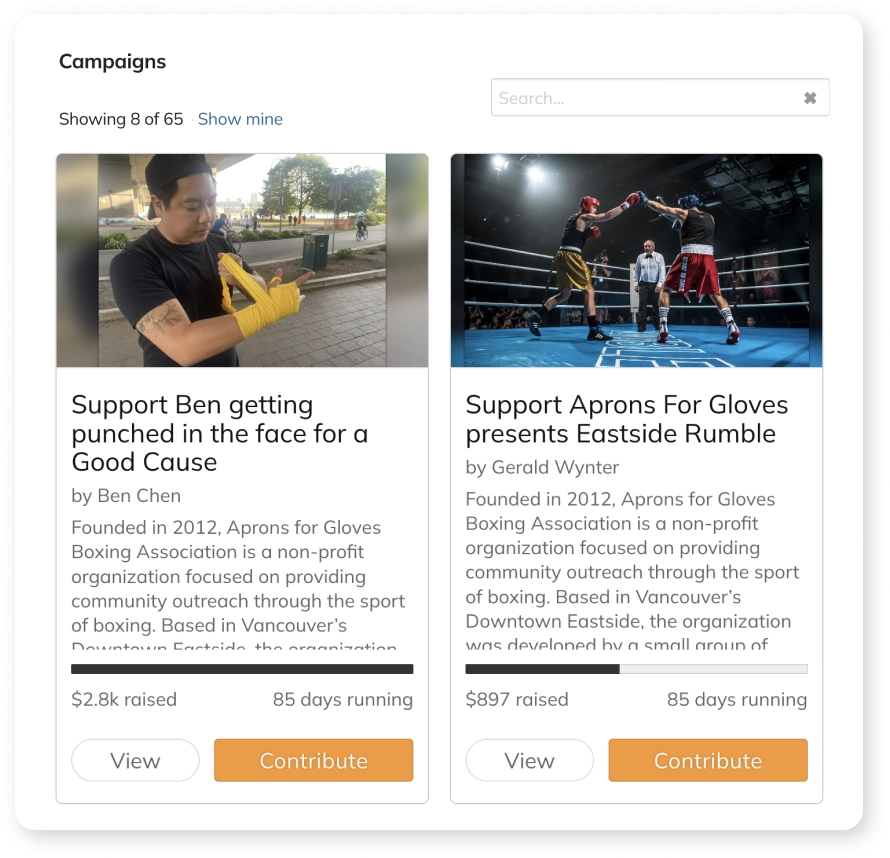The image size is (890, 858).
Task: Contribute to the Eastside Rumble campaign
Action: pyautogui.click(x=708, y=760)
